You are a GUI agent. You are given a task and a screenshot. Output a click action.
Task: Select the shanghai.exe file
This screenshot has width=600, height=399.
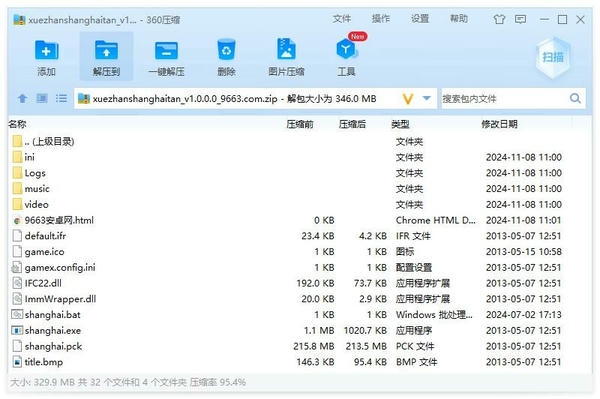300,331
